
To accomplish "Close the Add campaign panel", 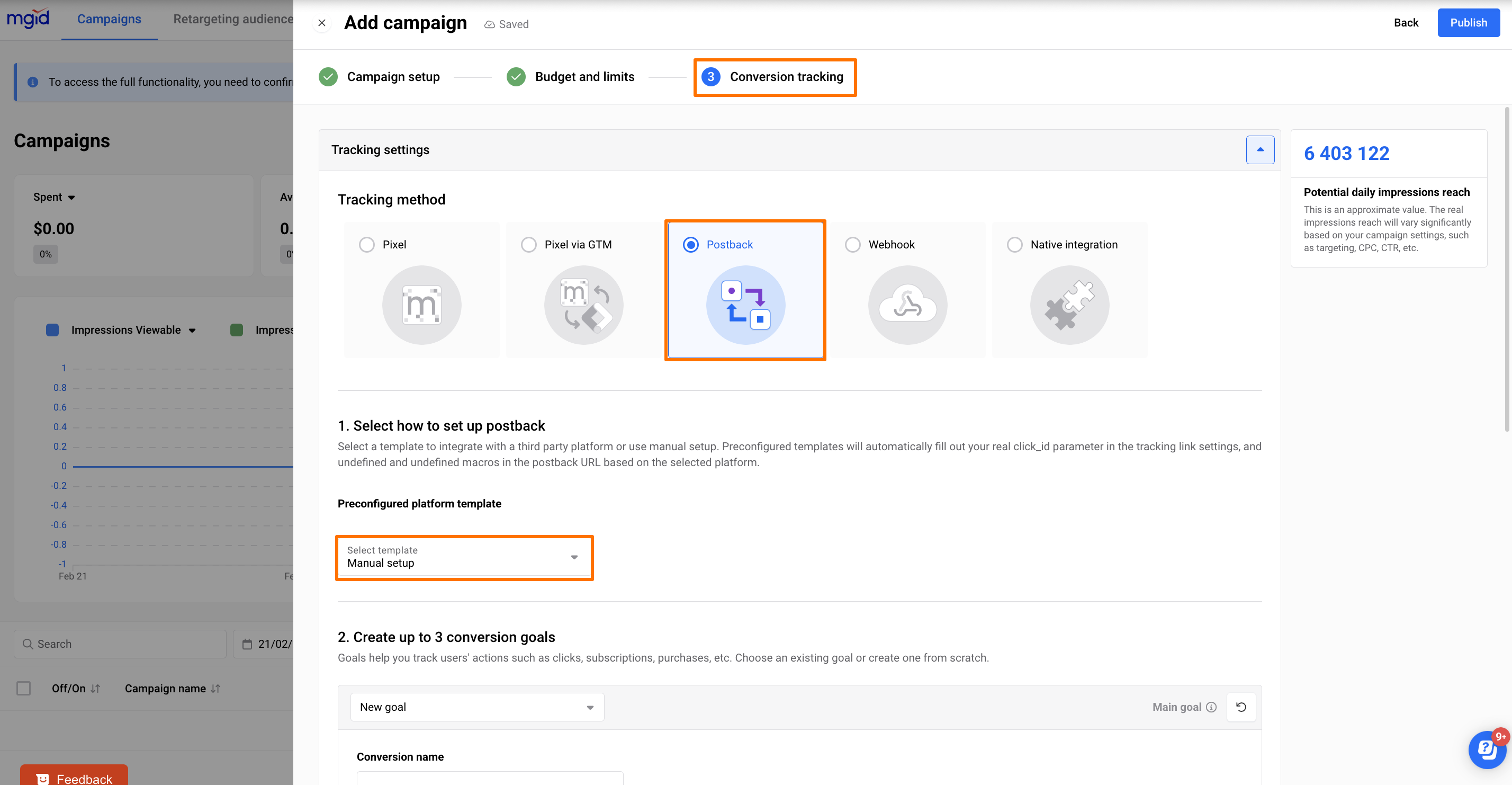I will [x=322, y=23].
